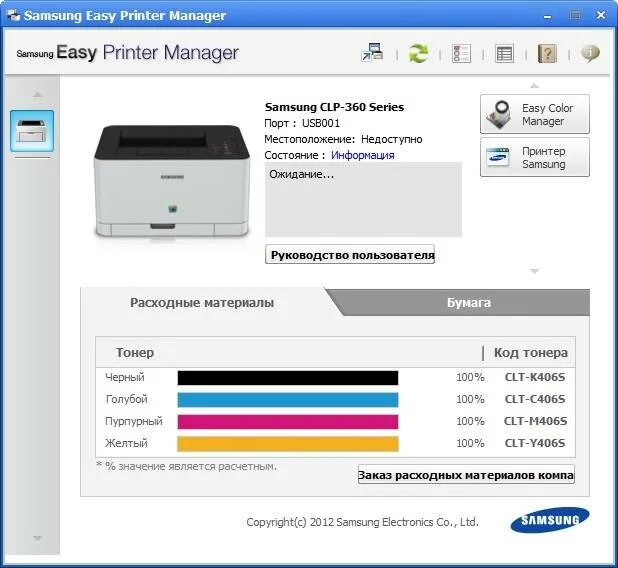Image resolution: width=618 pixels, height=568 pixels.
Task: Minimize the Easy Printer Manager window
Action: [547, 16]
